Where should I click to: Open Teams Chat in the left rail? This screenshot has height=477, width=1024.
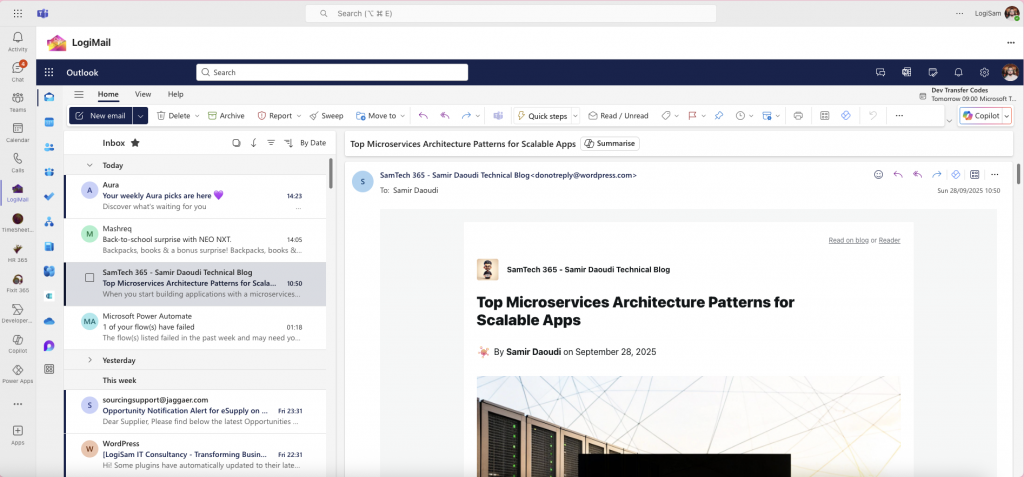coord(17,70)
